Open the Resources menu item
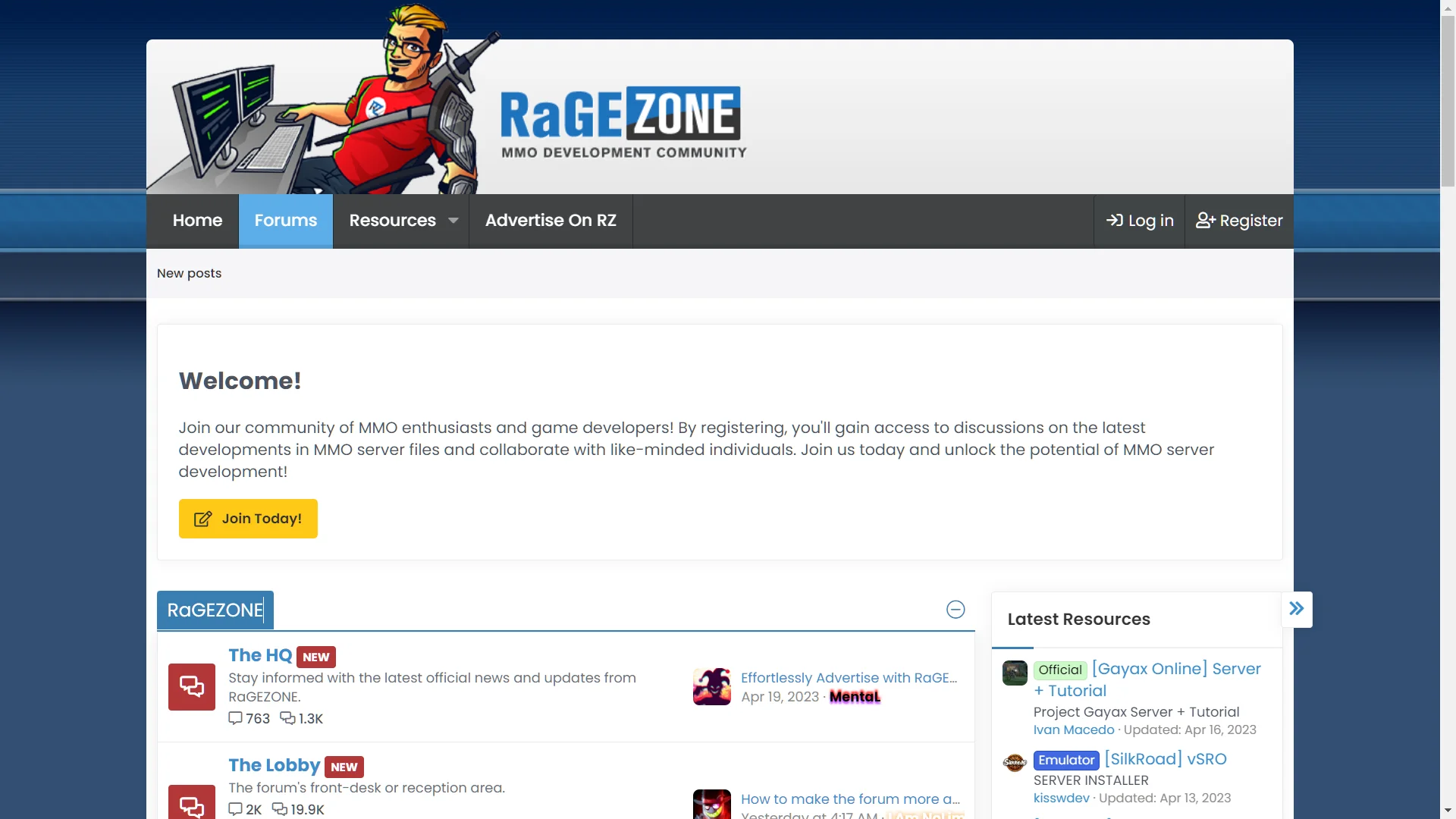Image resolution: width=1456 pixels, height=819 pixels. [x=392, y=221]
